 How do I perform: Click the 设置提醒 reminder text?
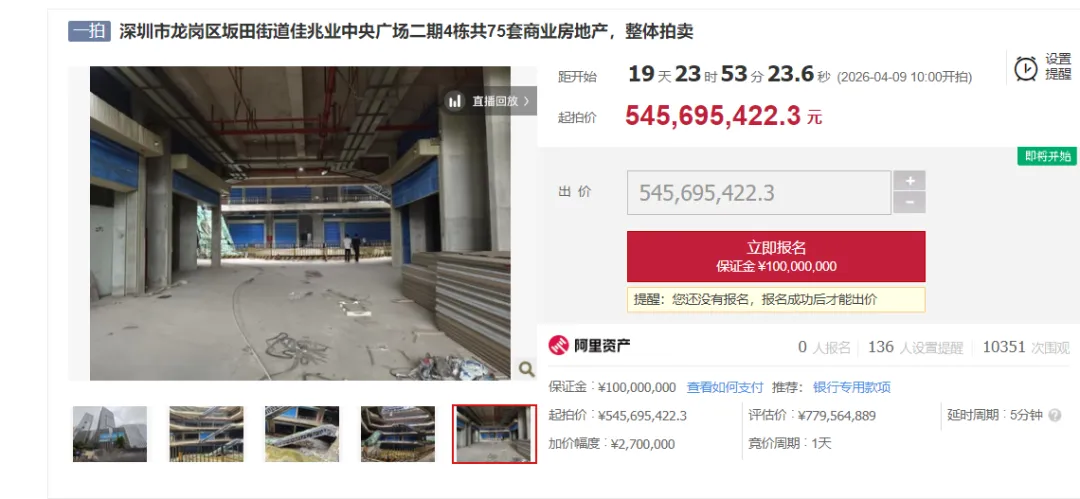[x=1058, y=68]
